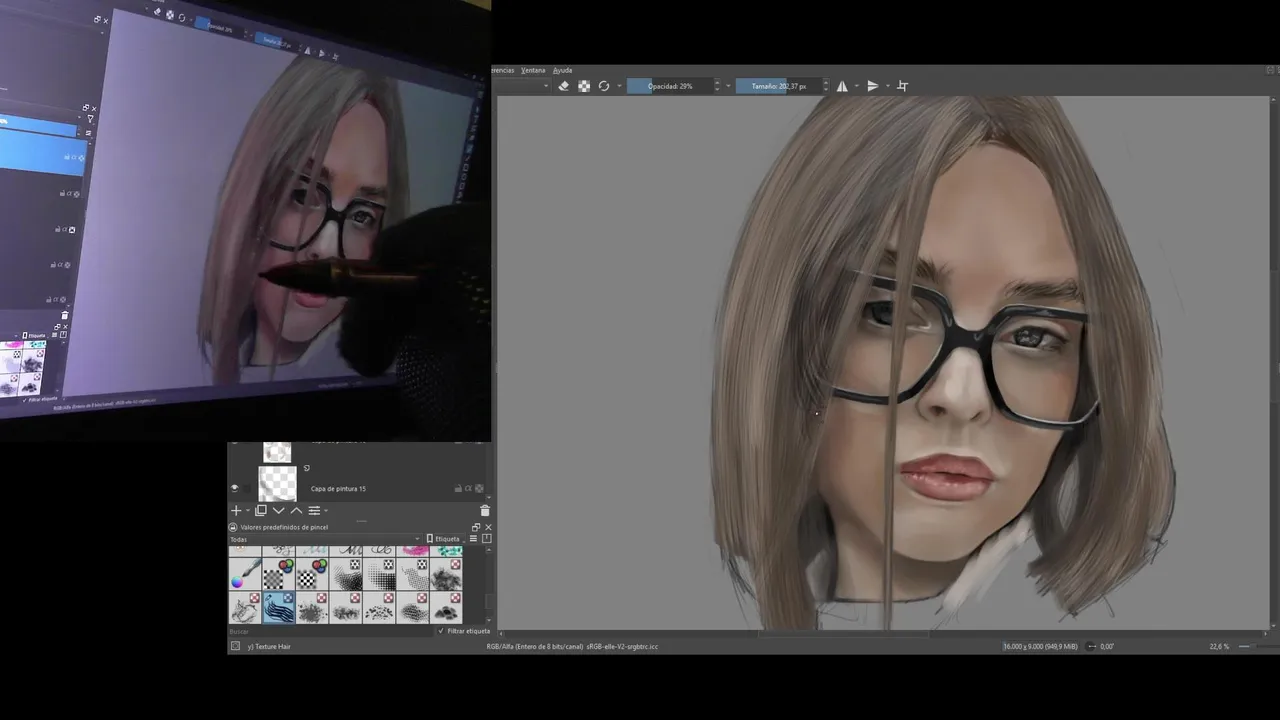Reset canvas rotation icon in status bar
The image size is (1280, 720).
(x=1091, y=646)
